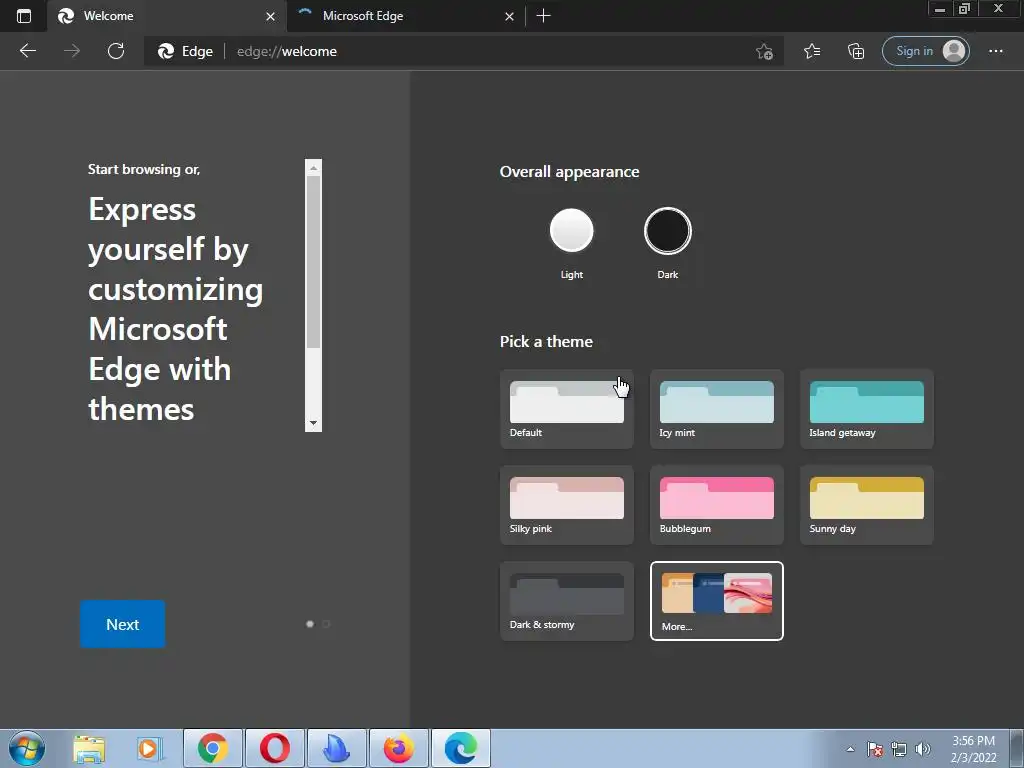Select the Light appearance option
The width and height of the screenshot is (1024, 768).
pyautogui.click(x=571, y=231)
